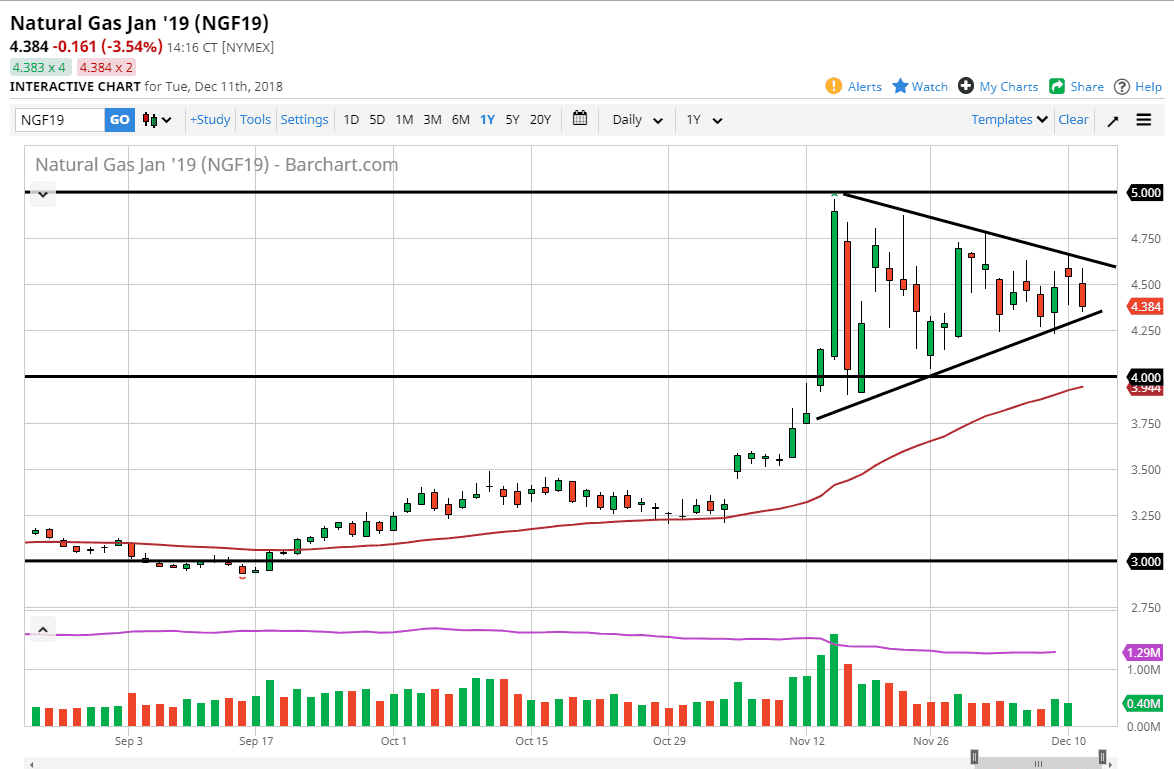Click the NGF19 symbol input field
The width and height of the screenshot is (1174, 769).
pyautogui.click(x=59, y=120)
